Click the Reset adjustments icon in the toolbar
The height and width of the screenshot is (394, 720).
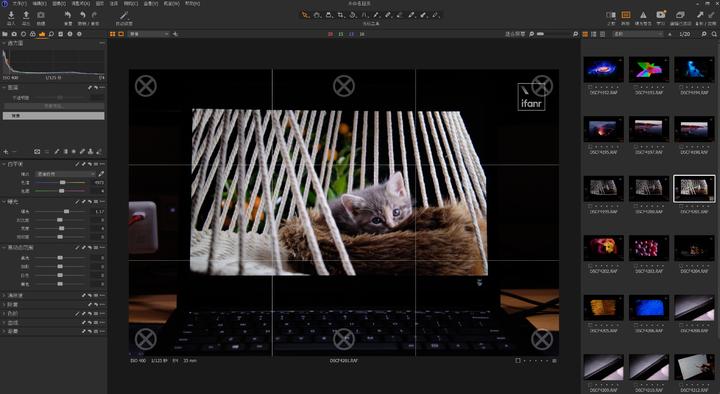68,15
